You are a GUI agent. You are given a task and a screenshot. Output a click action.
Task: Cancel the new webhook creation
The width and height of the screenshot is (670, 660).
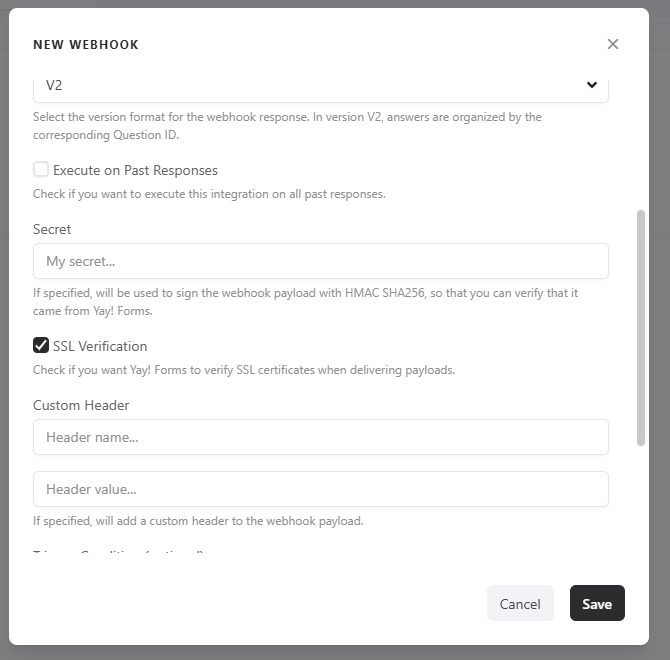point(520,604)
